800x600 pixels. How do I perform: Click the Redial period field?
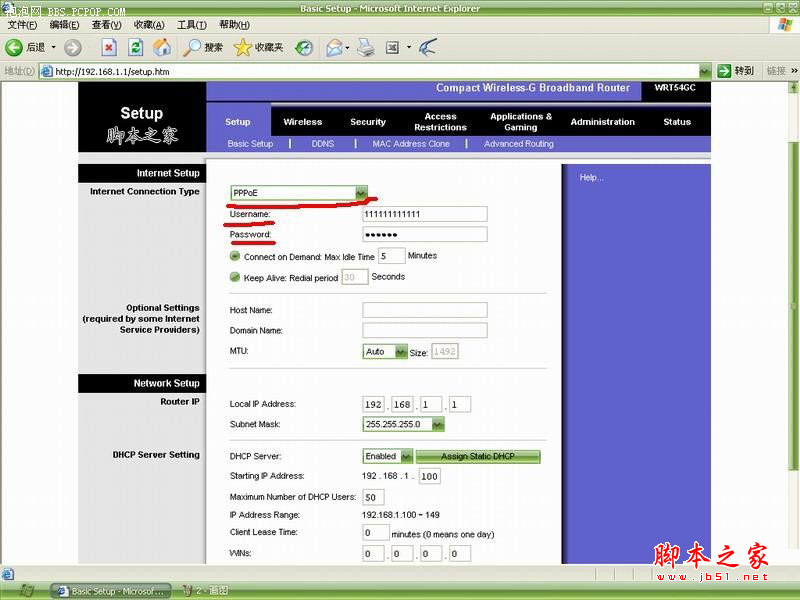354,277
